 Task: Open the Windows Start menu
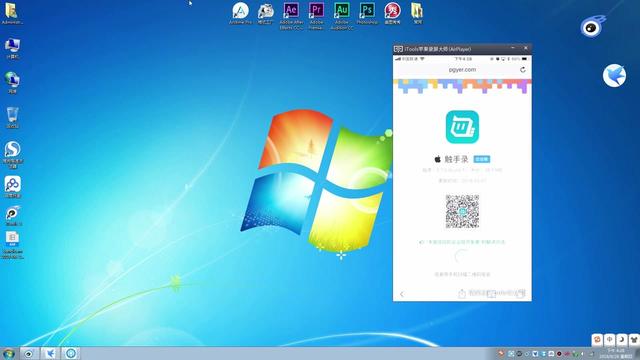9,353
